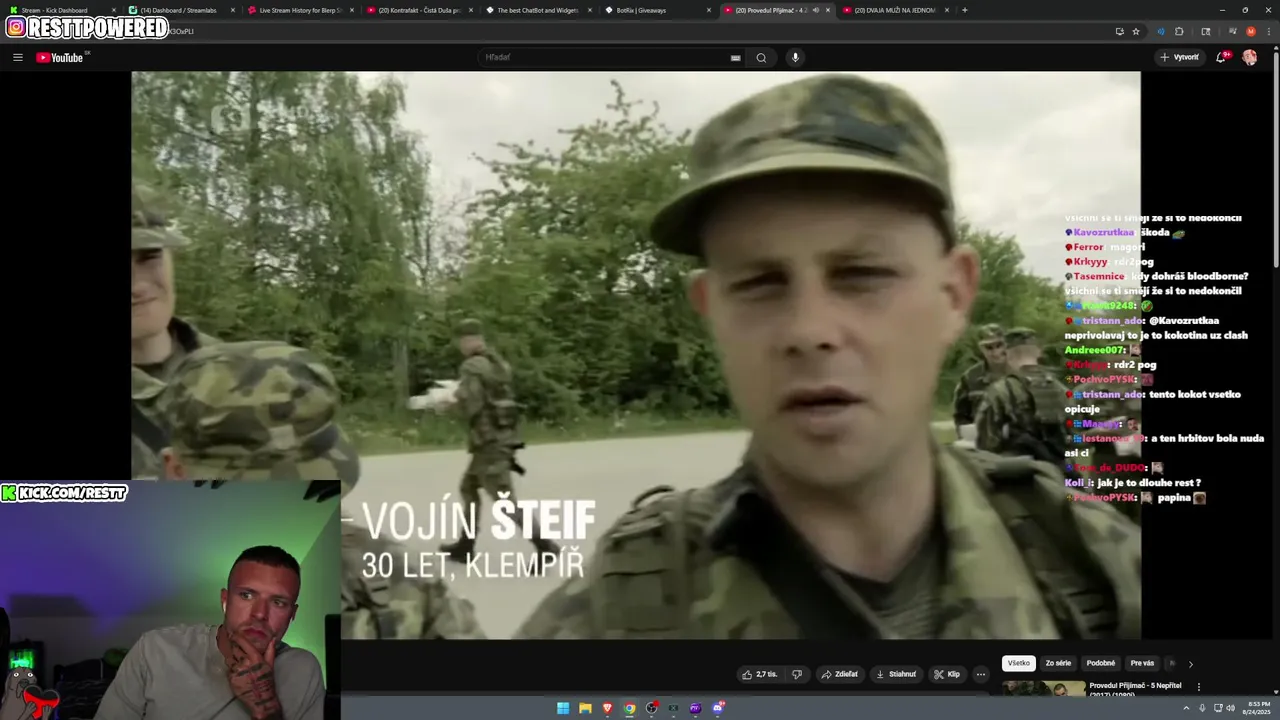1280x720 pixels.
Task: Open Google Chrome from the taskbar
Action: (629, 708)
